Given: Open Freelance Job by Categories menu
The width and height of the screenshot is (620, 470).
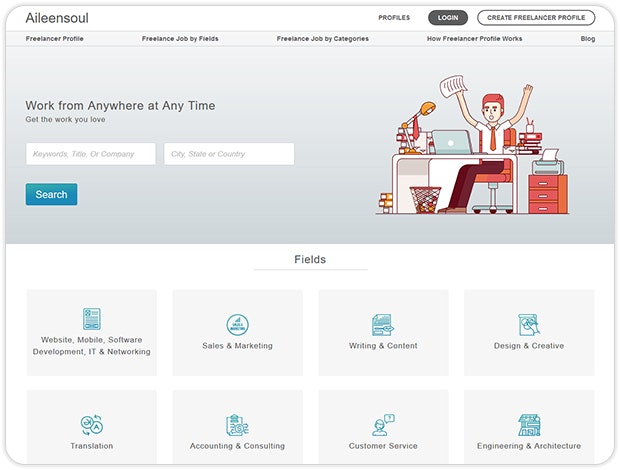Looking at the screenshot, I should 323,39.
